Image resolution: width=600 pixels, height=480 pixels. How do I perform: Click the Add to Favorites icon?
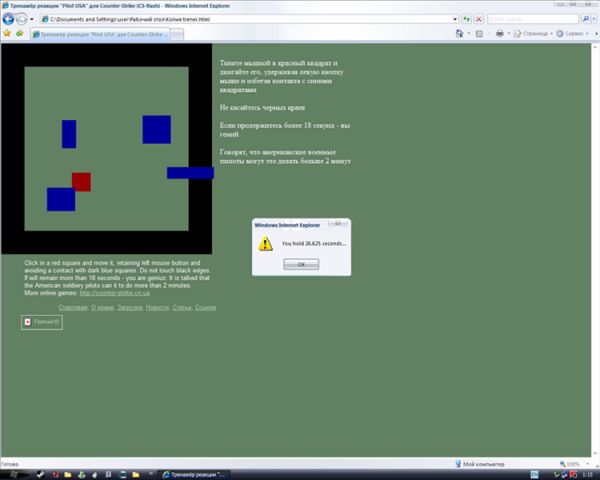tap(20, 34)
